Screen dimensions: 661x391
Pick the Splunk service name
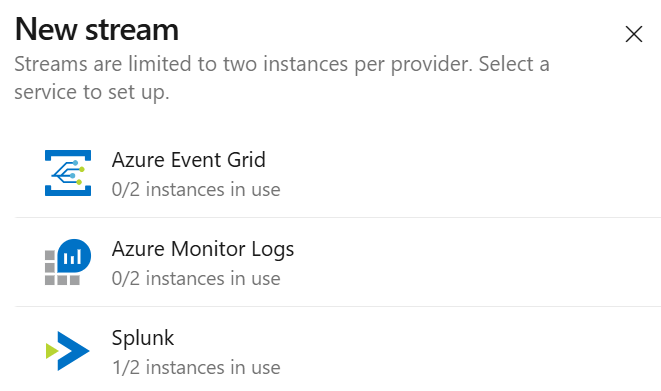tap(142, 338)
